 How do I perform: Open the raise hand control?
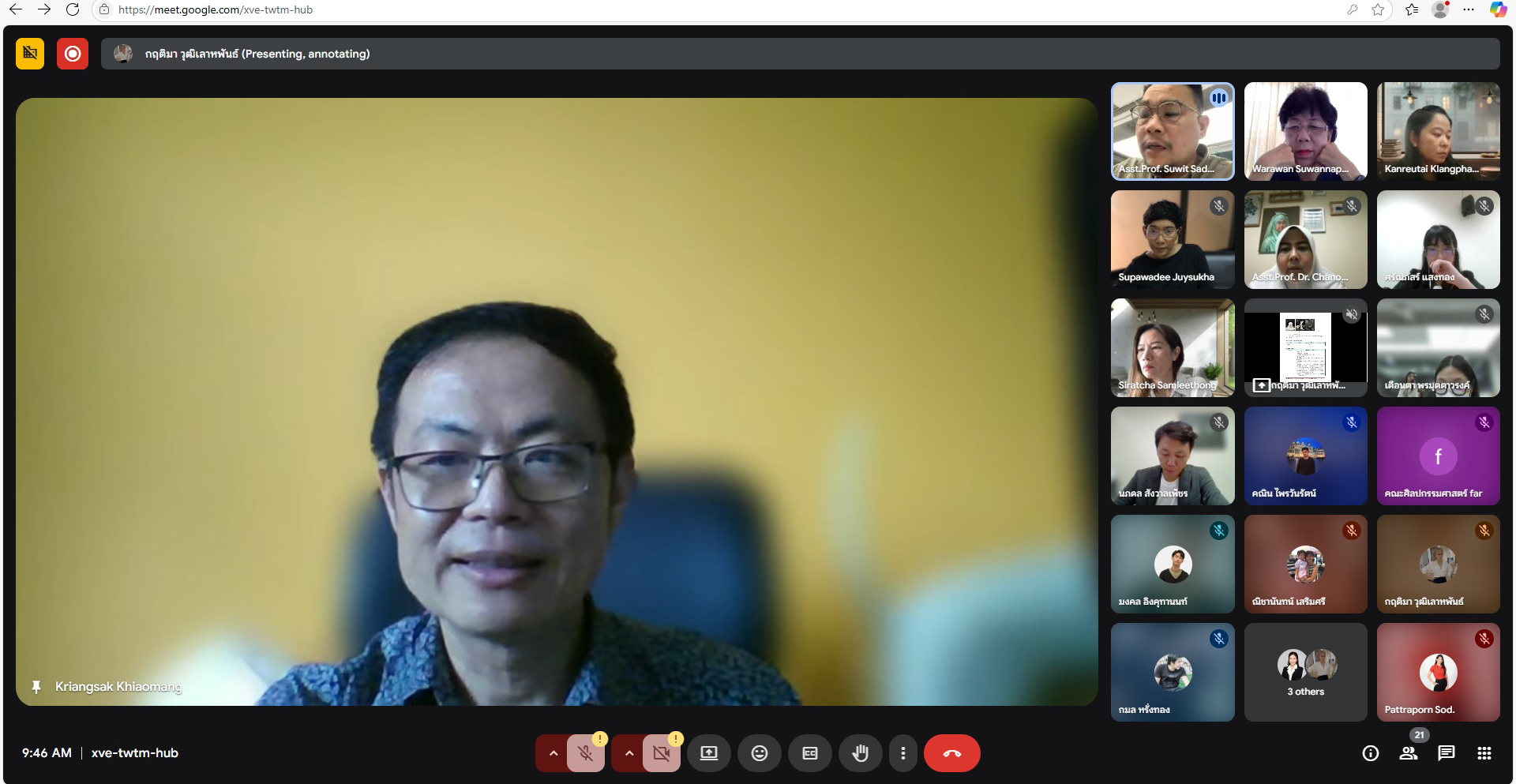pyautogui.click(x=860, y=753)
